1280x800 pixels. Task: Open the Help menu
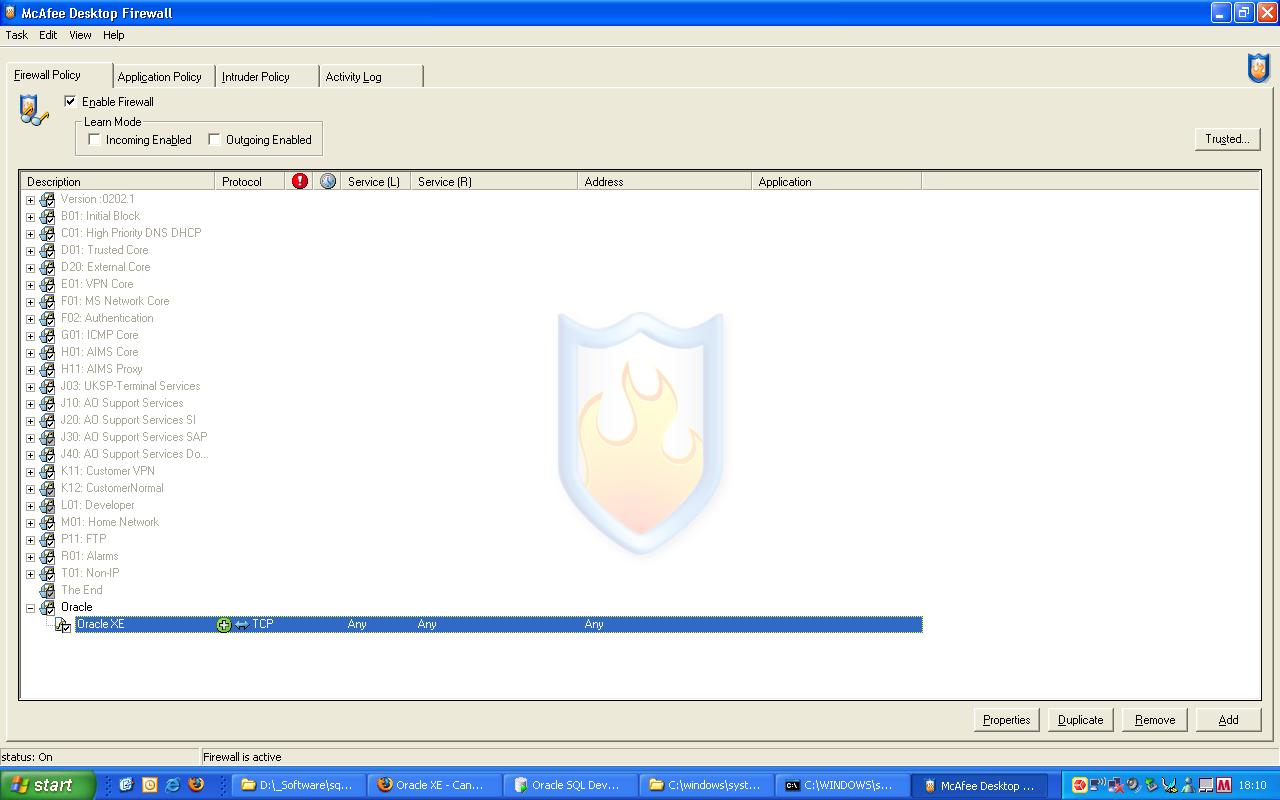point(114,35)
